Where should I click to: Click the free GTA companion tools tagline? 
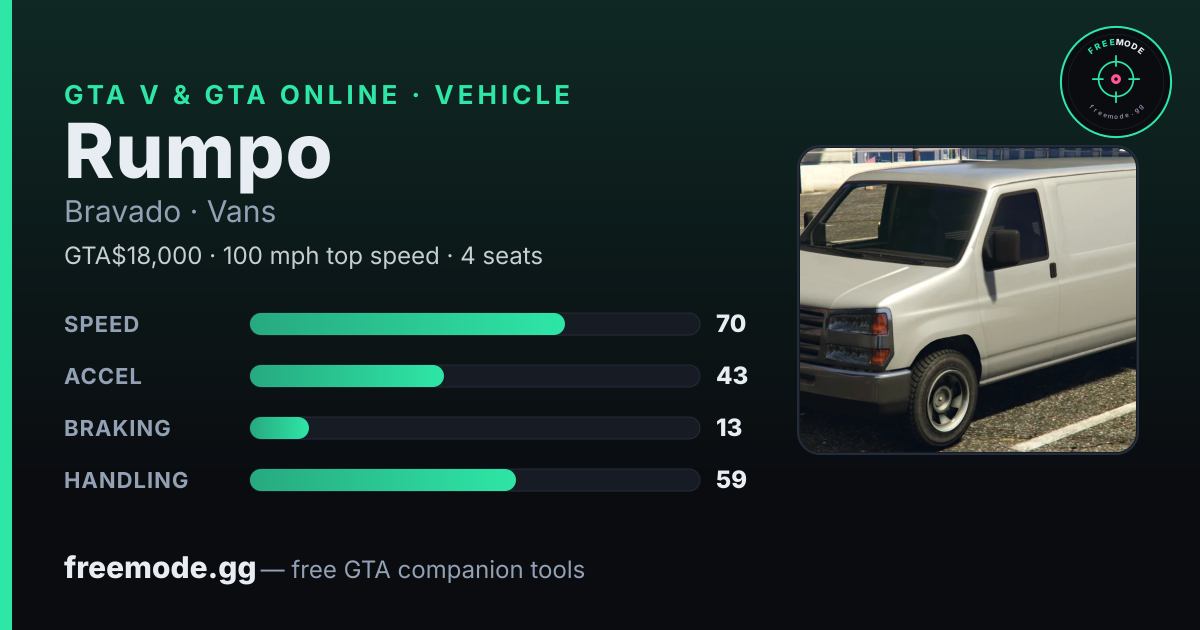click(x=438, y=570)
